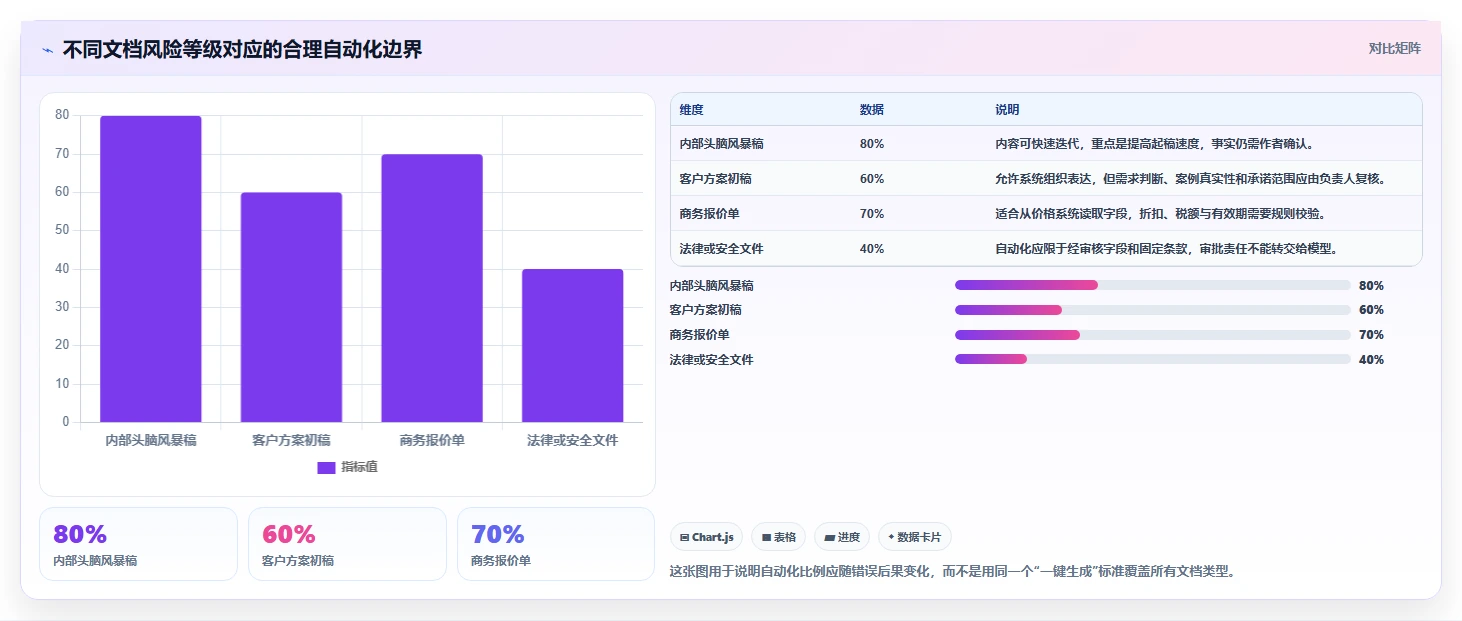Click the 说明 column header

pyautogui.click(x=1007, y=110)
